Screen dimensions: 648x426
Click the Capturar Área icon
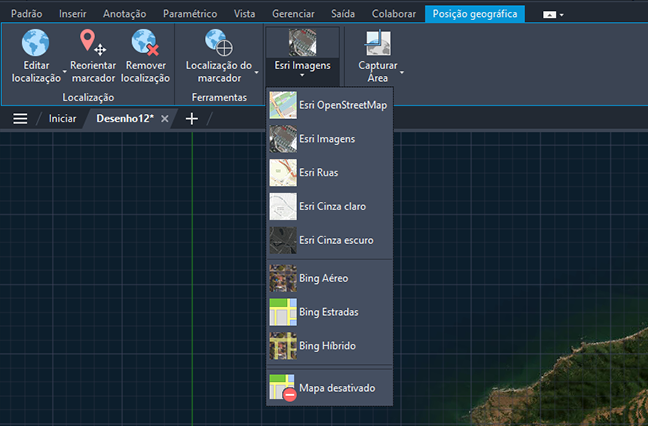pyautogui.click(x=378, y=42)
